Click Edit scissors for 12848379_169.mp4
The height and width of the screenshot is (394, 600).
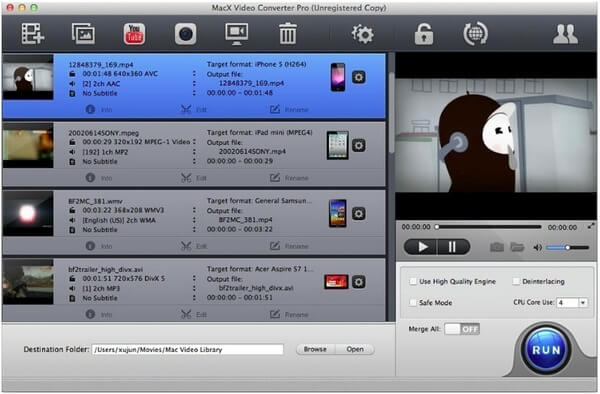[x=194, y=110]
